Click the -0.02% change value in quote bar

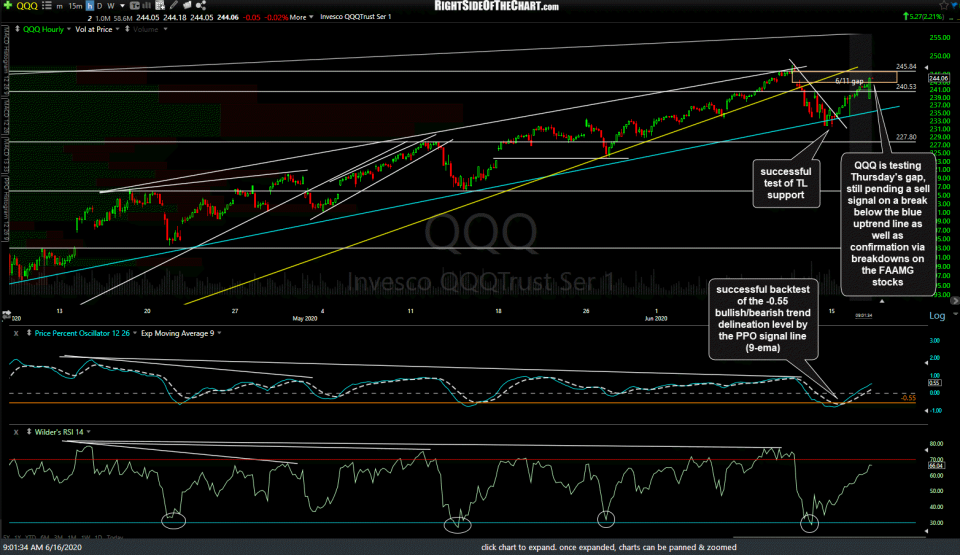(x=276, y=17)
